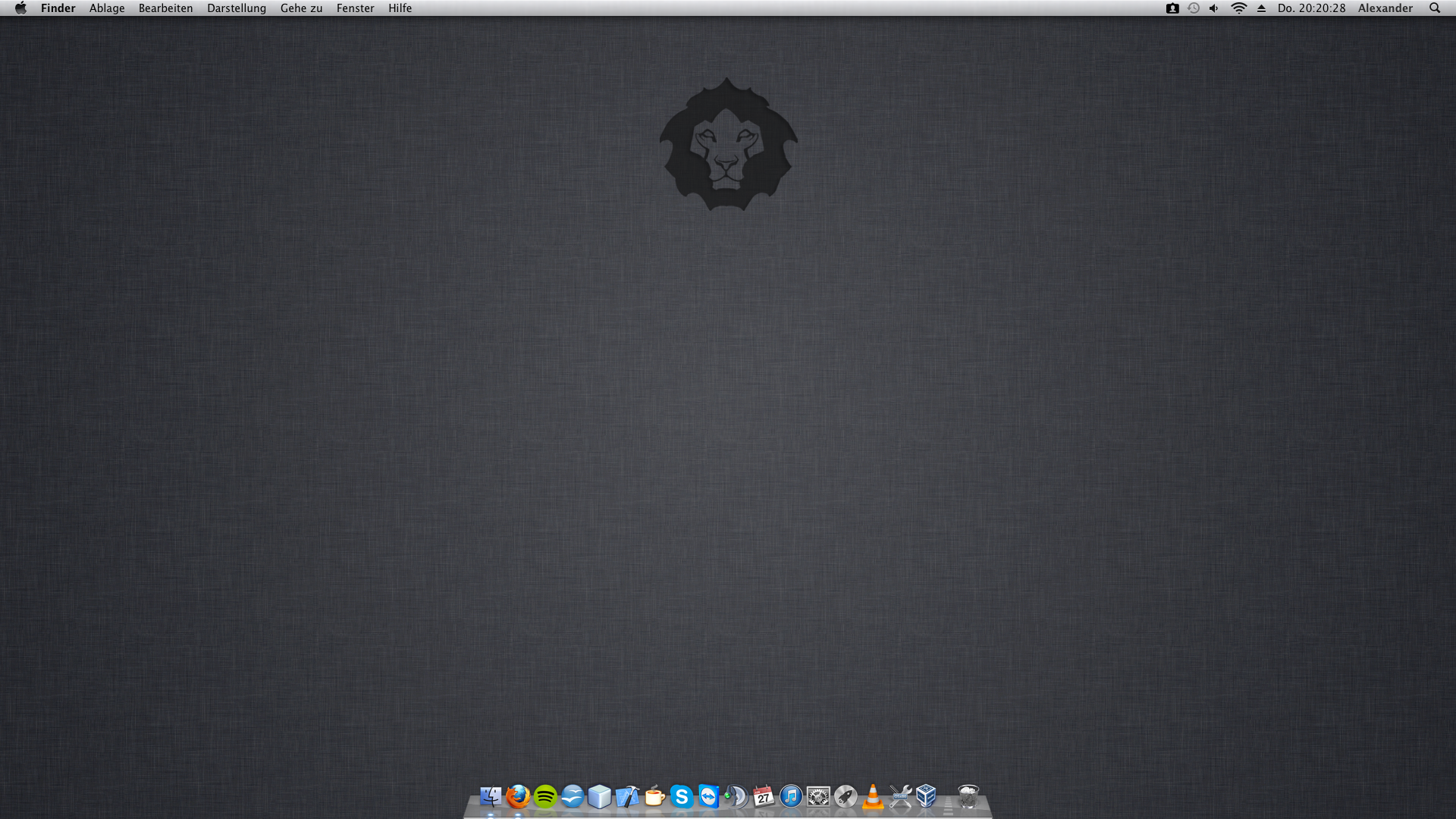This screenshot has height=819, width=1456.
Task: Launch VLC traffic cone icon
Action: (873, 796)
